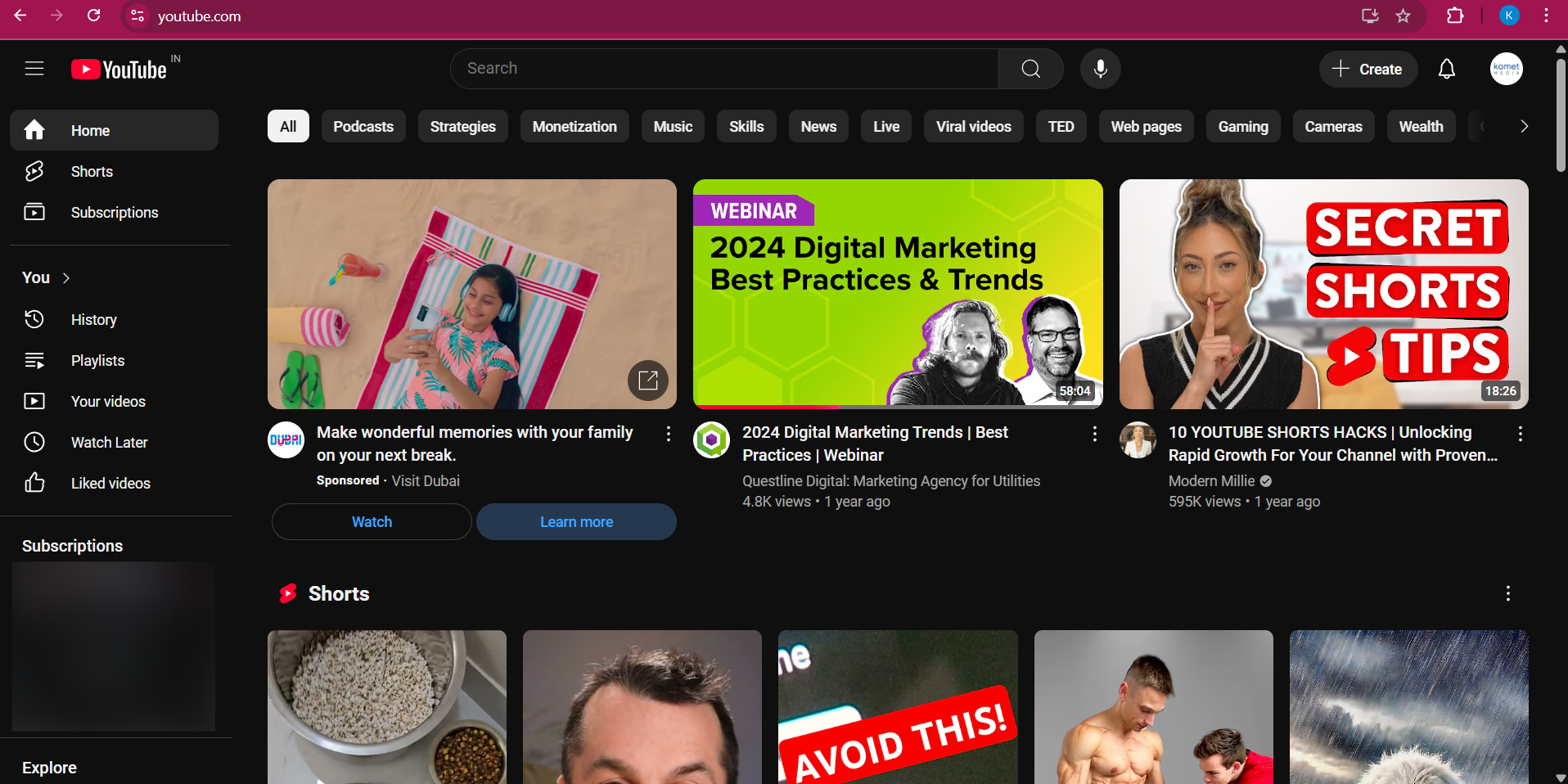Open the Digital Marketing webinar thumbnail
The image size is (1568, 784).
point(898,294)
